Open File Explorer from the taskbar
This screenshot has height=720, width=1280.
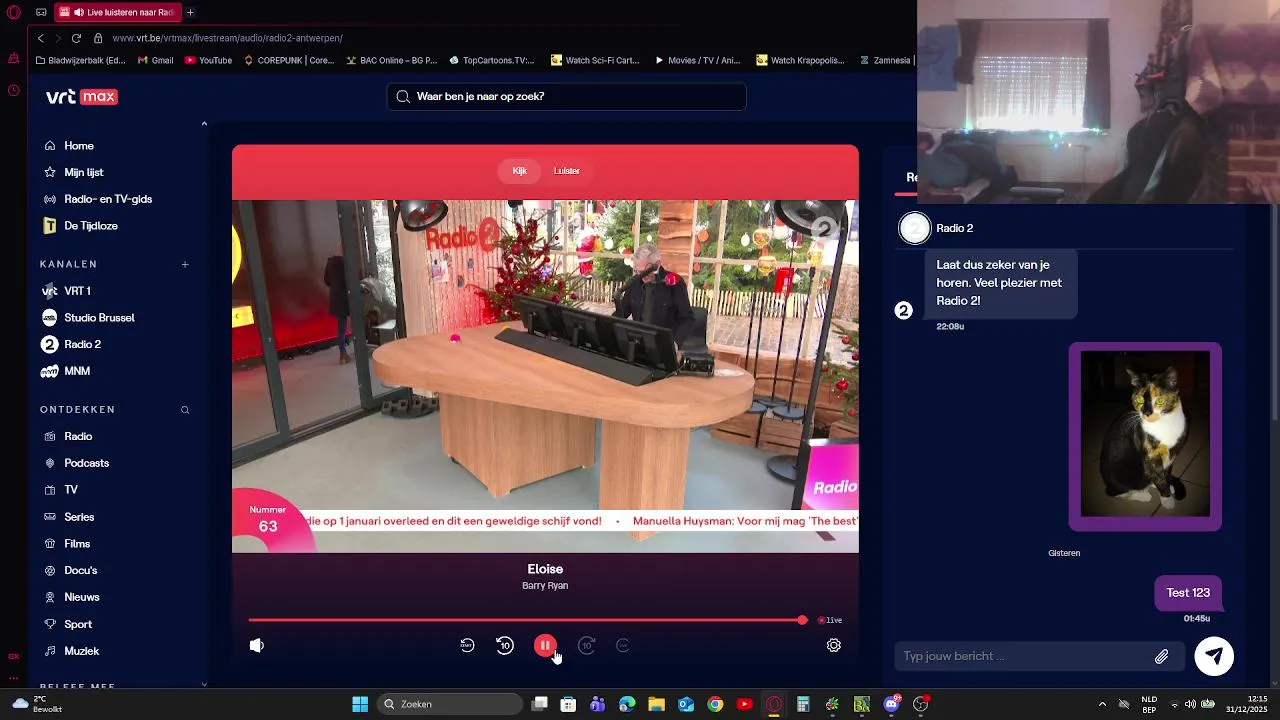[x=656, y=704]
